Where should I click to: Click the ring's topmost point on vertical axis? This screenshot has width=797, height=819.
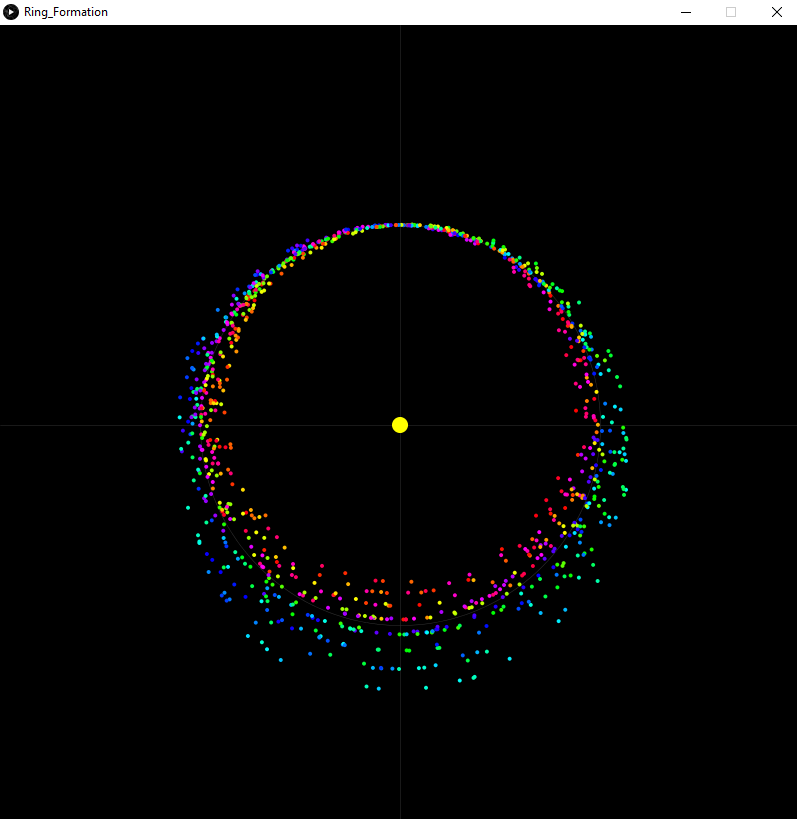point(400,225)
